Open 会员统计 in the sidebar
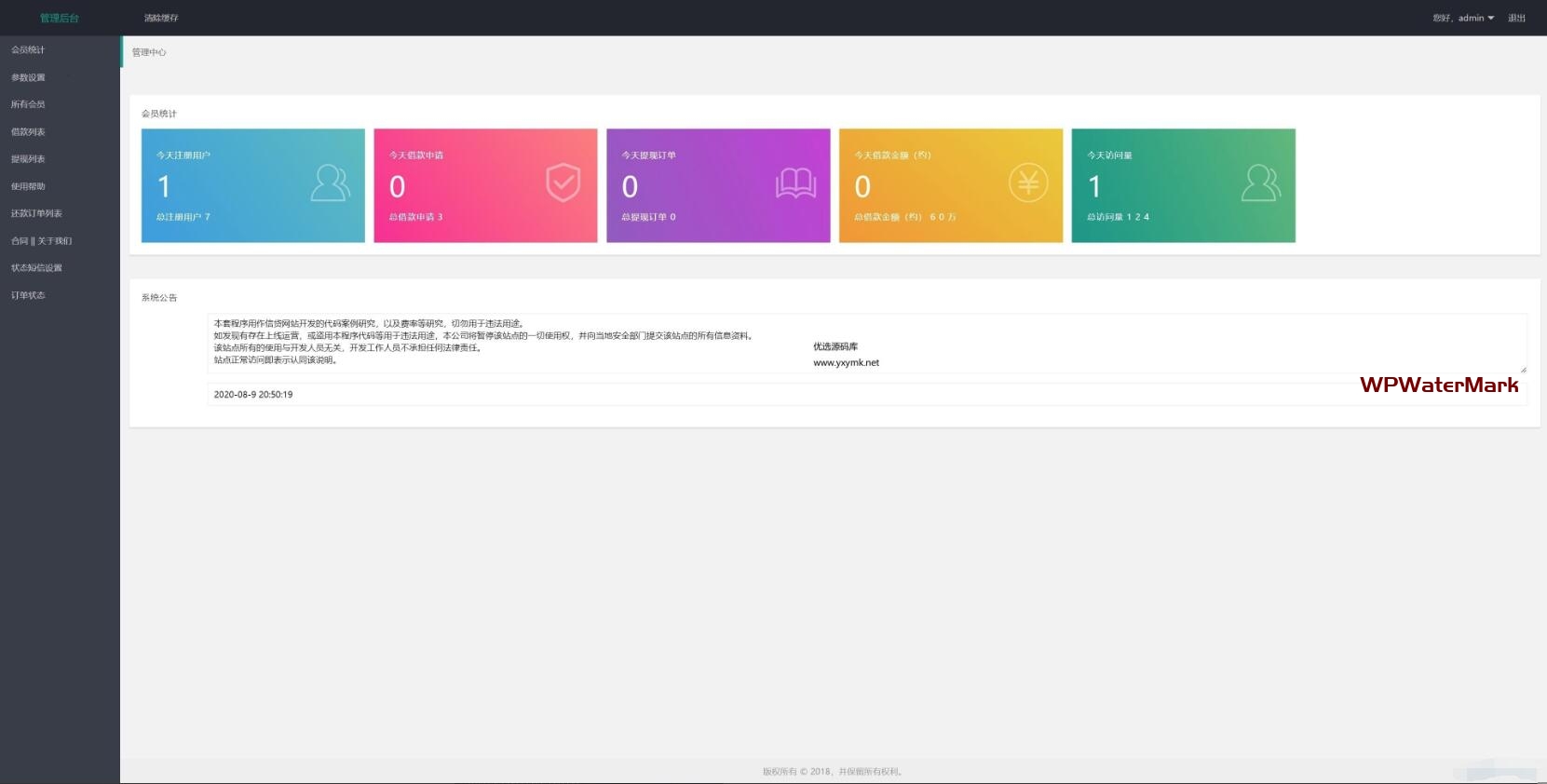Viewport: 1547px width, 784px height. point(28,50)
